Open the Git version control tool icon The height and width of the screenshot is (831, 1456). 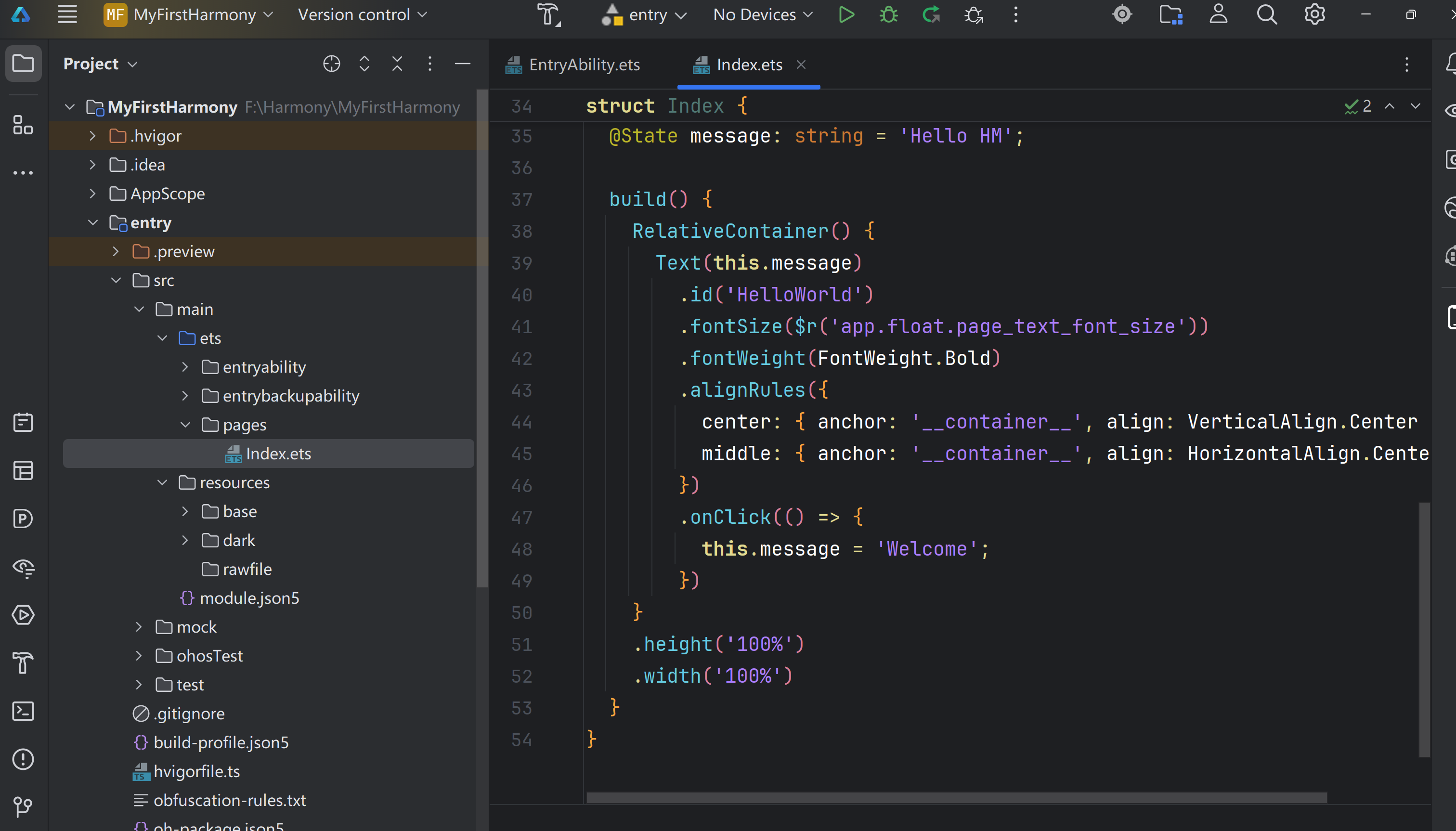click(x=23, y=806)
